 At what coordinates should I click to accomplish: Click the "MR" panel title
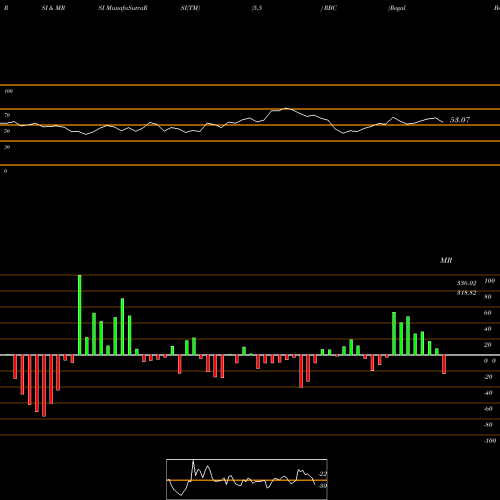(446, 260)
